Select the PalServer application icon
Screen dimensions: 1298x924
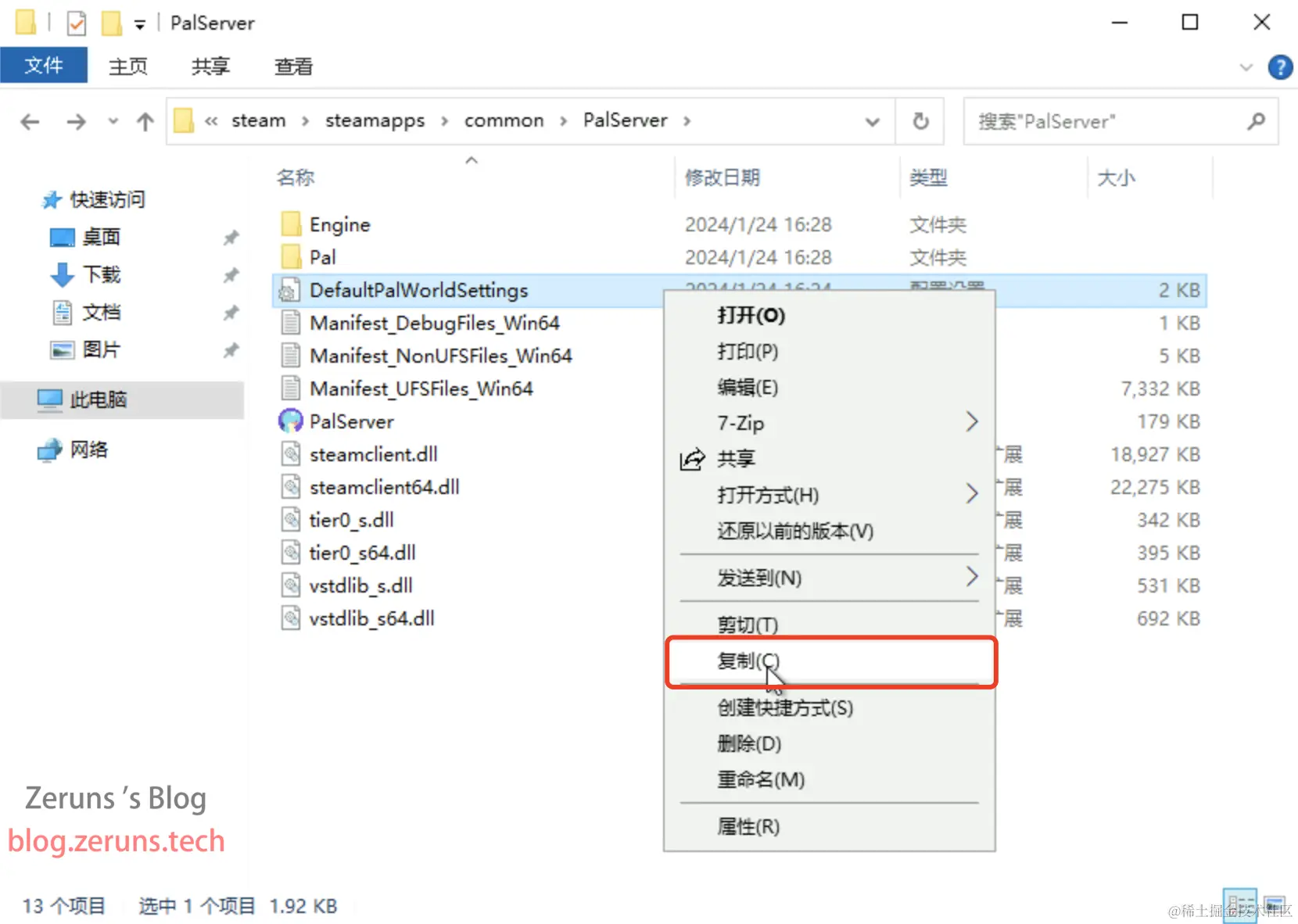click(290, 421)
